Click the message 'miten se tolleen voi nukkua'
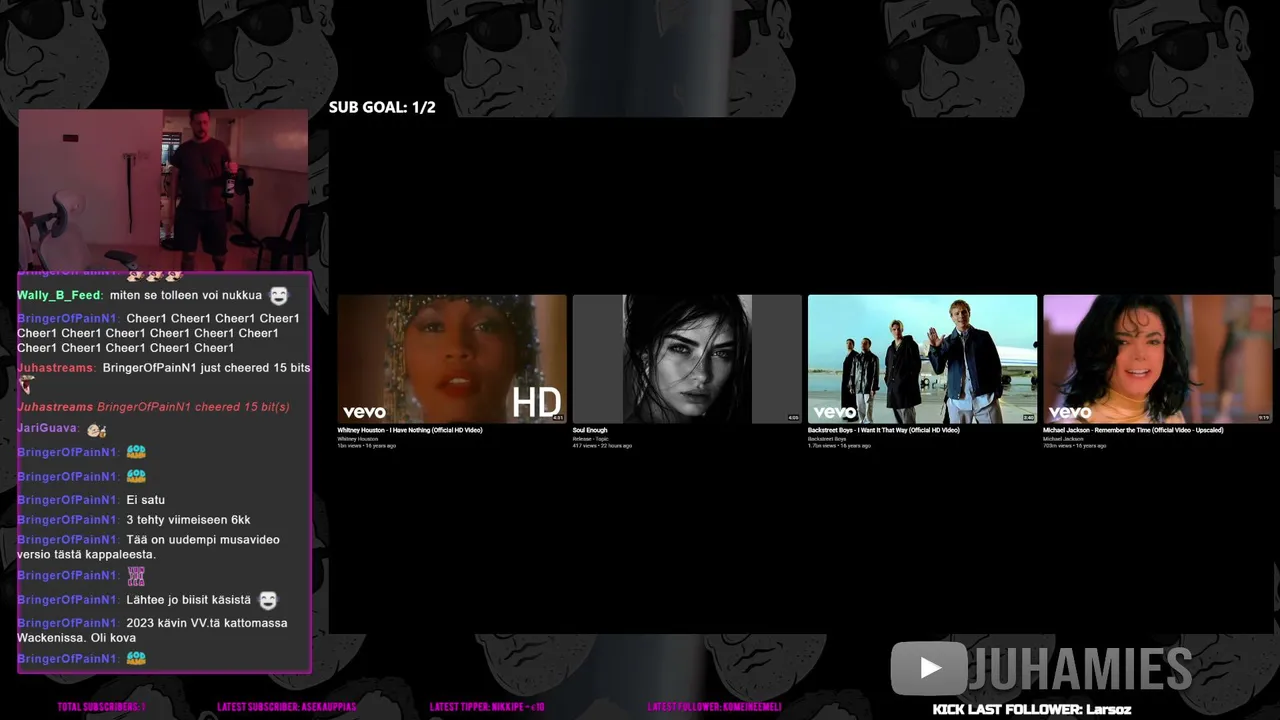The image size is (1280, 720). pos(186,296)
